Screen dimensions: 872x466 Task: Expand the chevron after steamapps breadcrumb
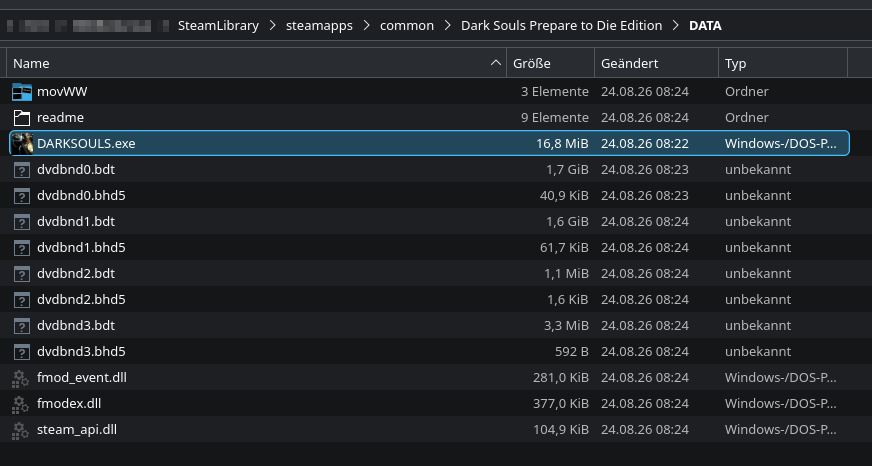366,26
